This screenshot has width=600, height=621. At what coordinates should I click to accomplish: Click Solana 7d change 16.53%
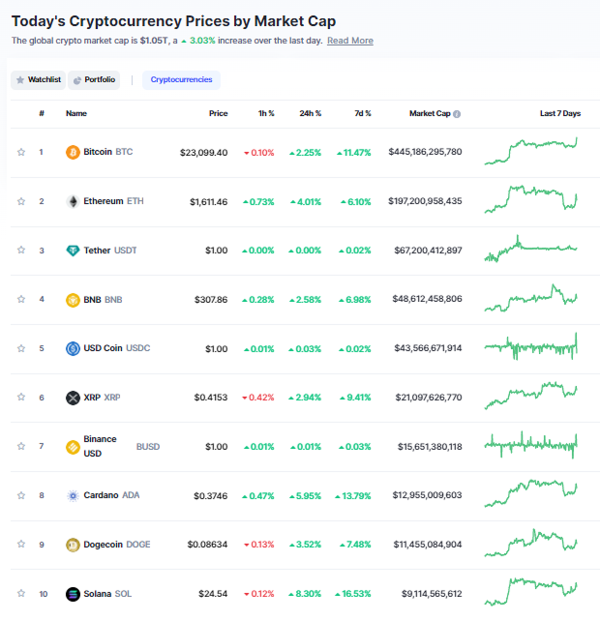click(x=353, y=594)
